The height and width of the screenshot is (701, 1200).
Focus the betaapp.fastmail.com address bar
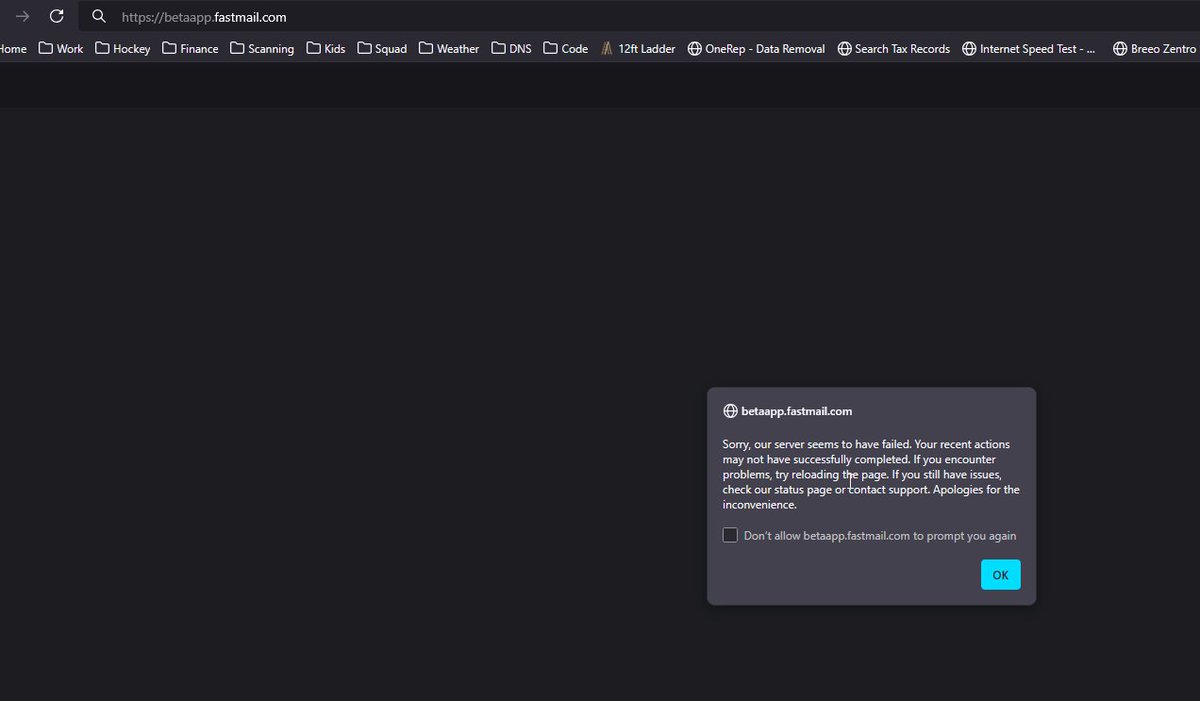[640, 17]
